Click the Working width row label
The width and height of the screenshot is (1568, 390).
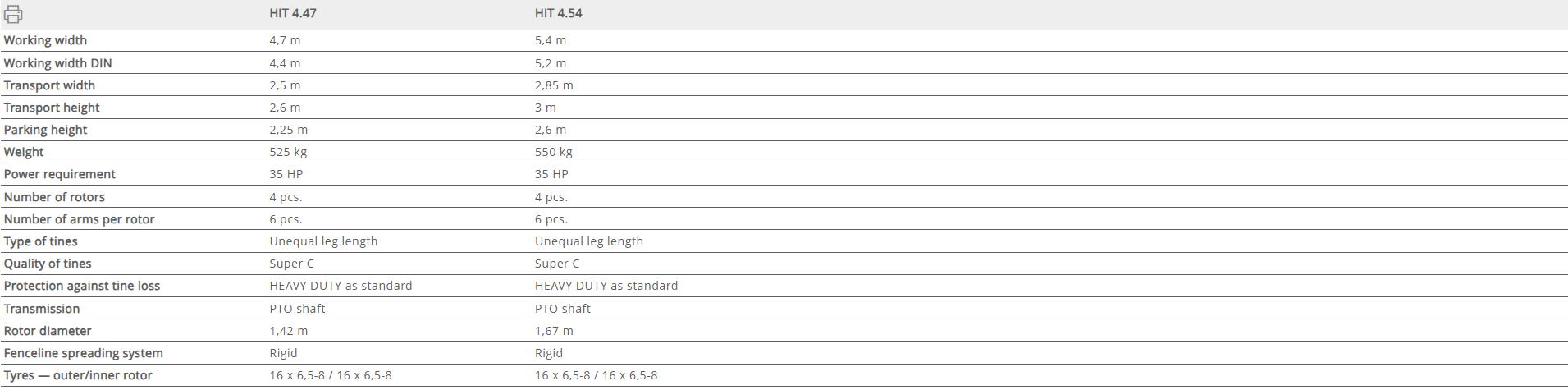coord(45,40)
